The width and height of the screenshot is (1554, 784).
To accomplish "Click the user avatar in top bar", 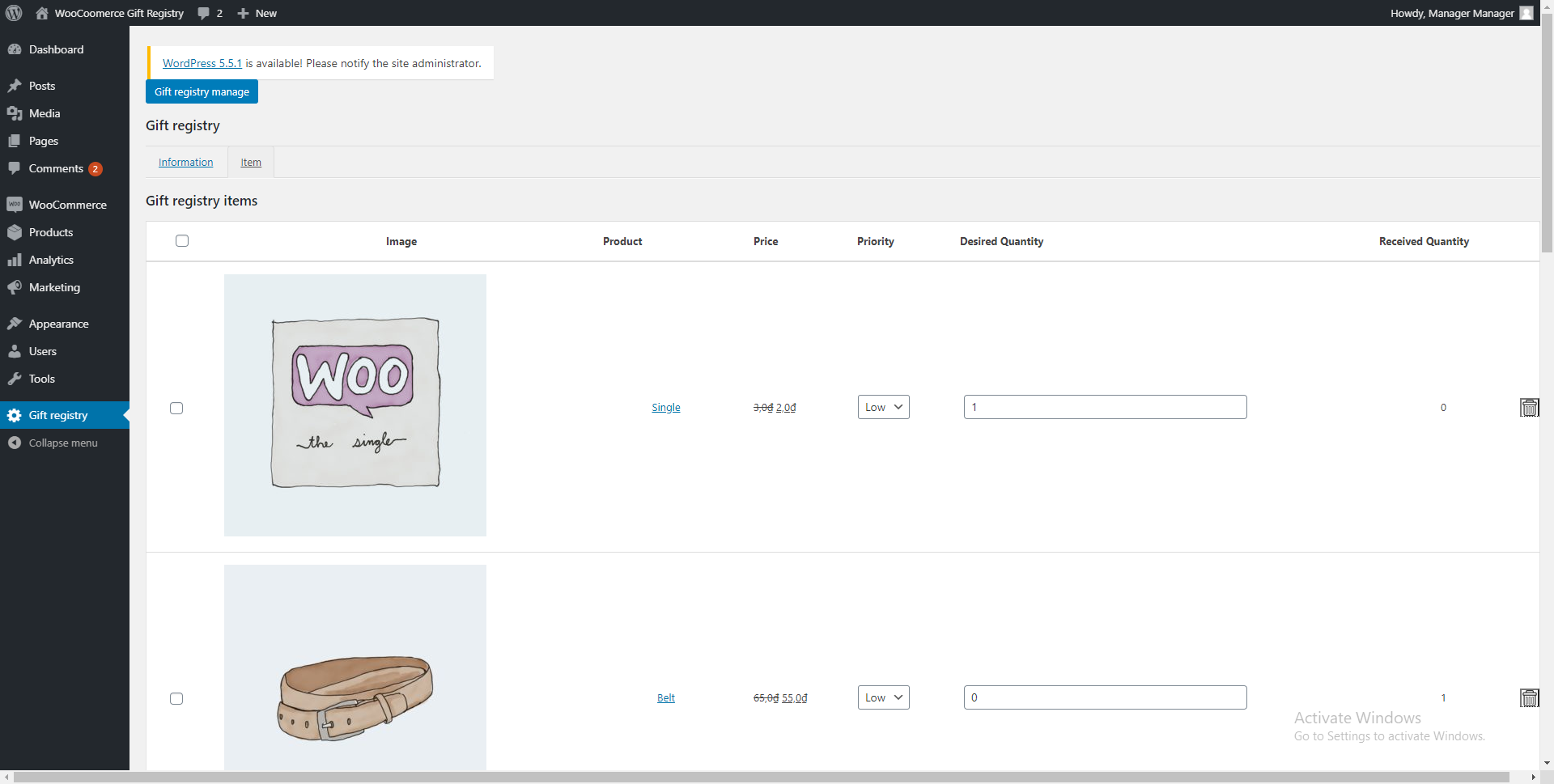I will tap(1526, 13).
